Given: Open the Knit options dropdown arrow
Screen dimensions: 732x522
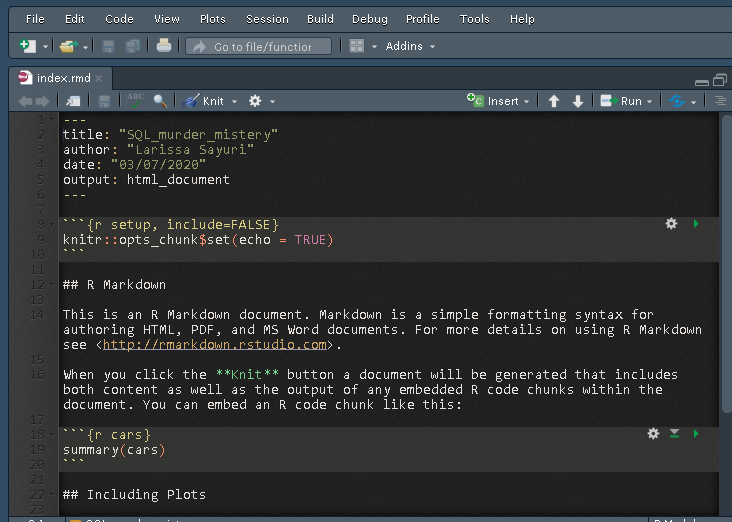Looking at the screenshot, I should click(234, 101).
